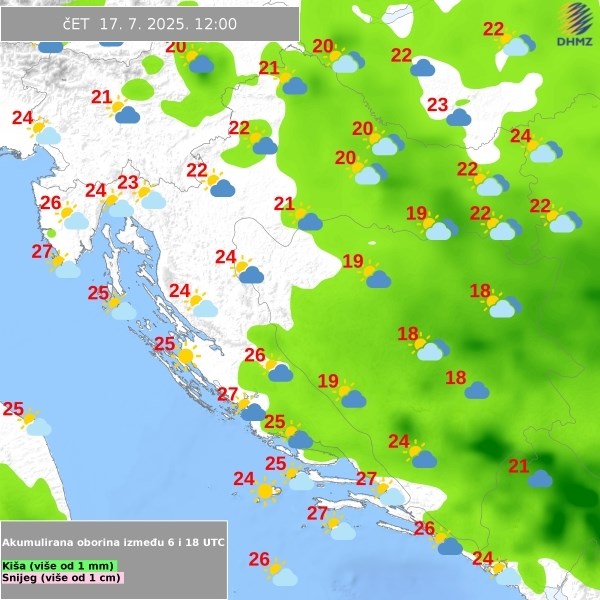This screenshot has width=600, height=600.
Task: Select the plain cloud icon beside 21
Action: [540, 478]
